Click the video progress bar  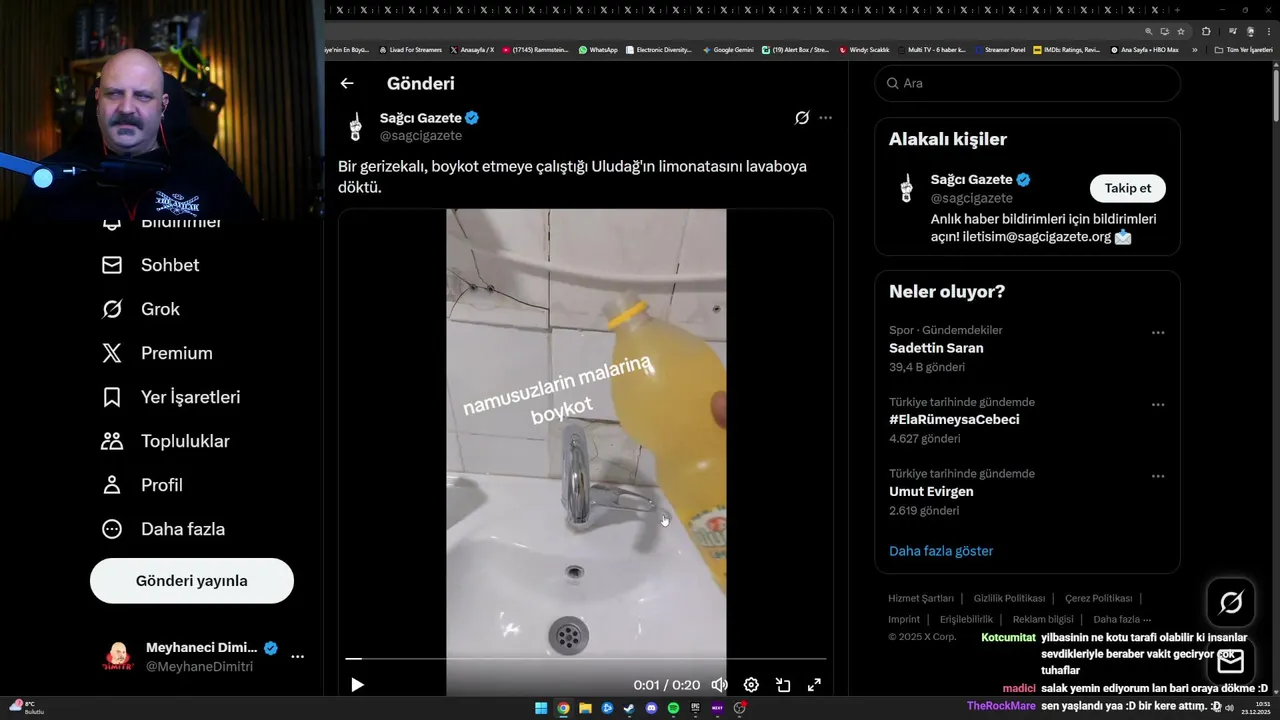tap(586, 659)
